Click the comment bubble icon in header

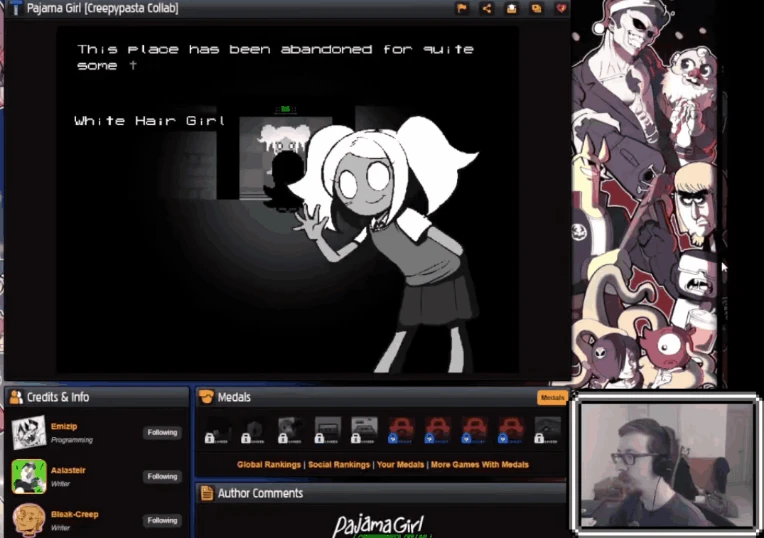(x=536, y=8)
